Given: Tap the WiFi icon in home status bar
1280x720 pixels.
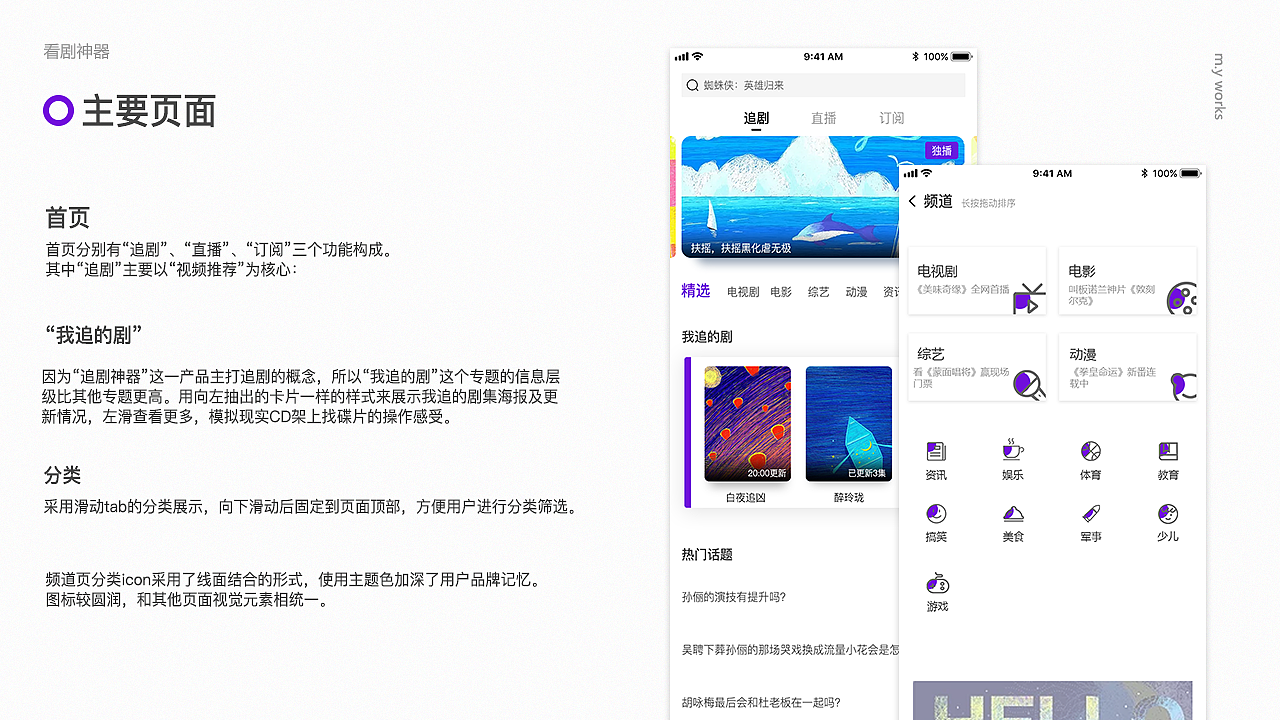Looking at the screenshot, I should [698, 57].
